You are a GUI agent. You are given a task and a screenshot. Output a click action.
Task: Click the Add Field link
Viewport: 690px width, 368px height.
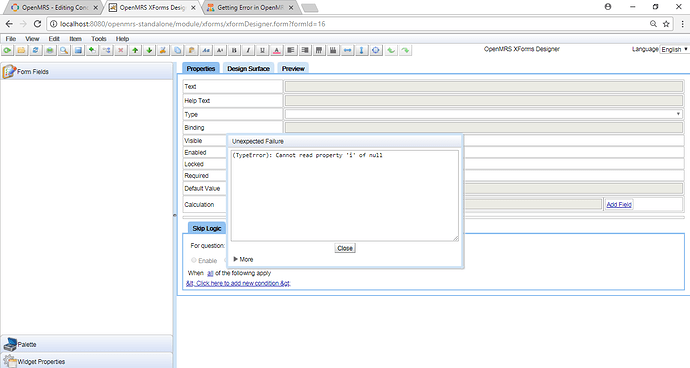(x=619, y=204)
